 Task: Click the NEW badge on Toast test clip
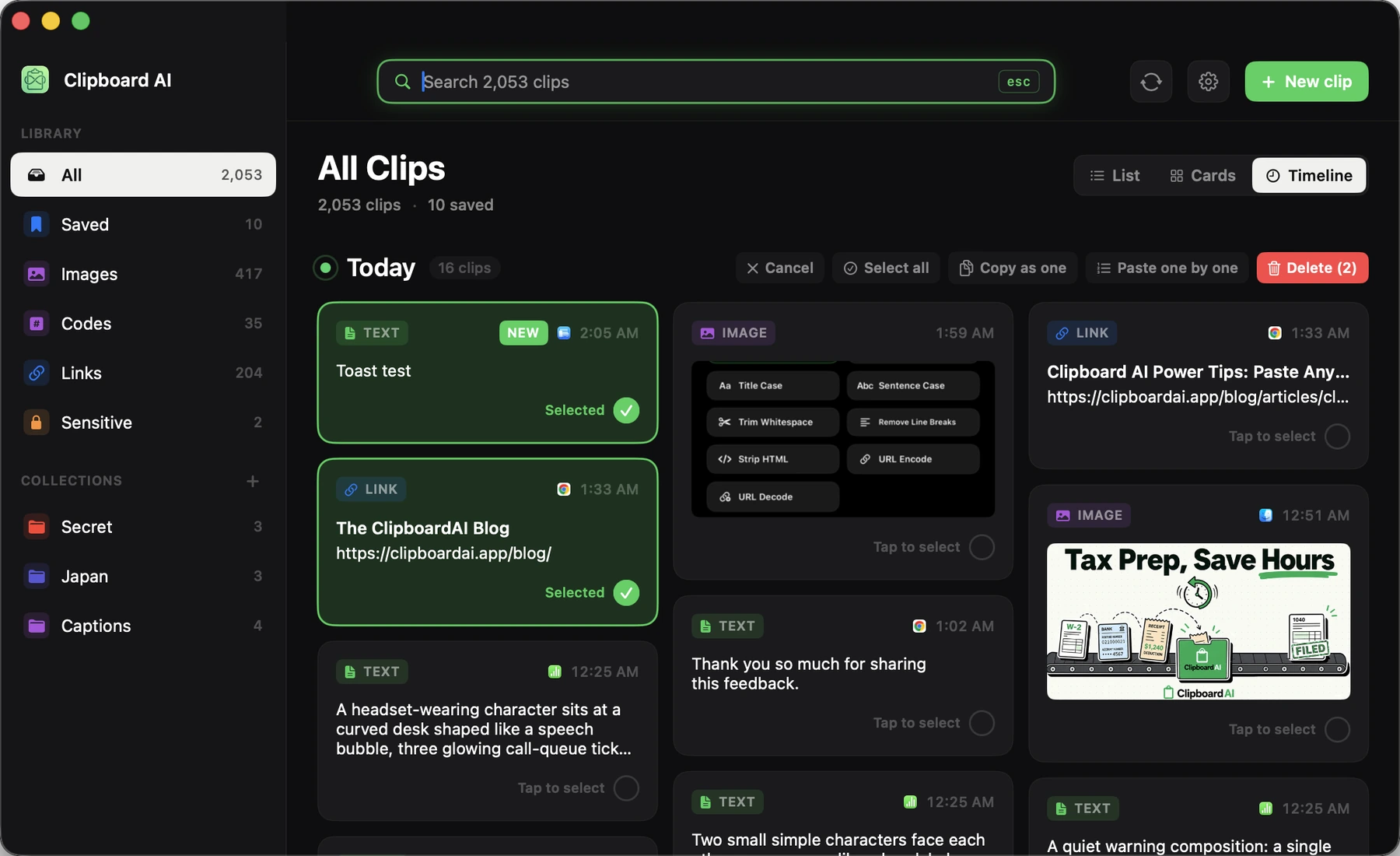(523, 333)
